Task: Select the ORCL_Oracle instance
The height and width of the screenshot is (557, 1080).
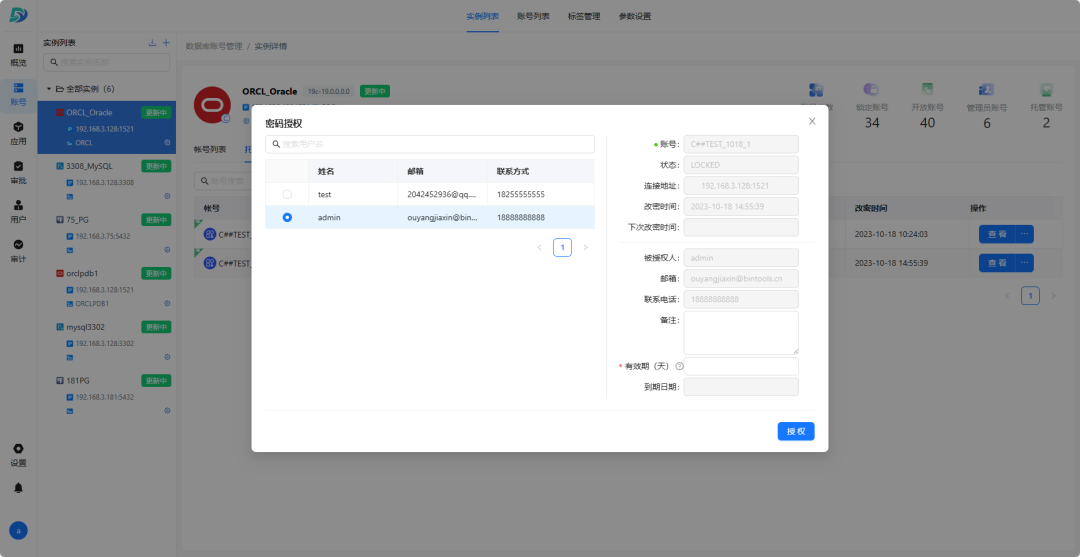Action: tap(107, 127)
